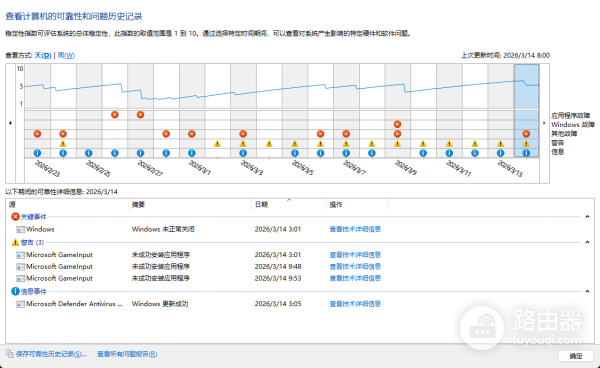
Task: Switch the chart view to 周(W)
Action: pos(66,55)
